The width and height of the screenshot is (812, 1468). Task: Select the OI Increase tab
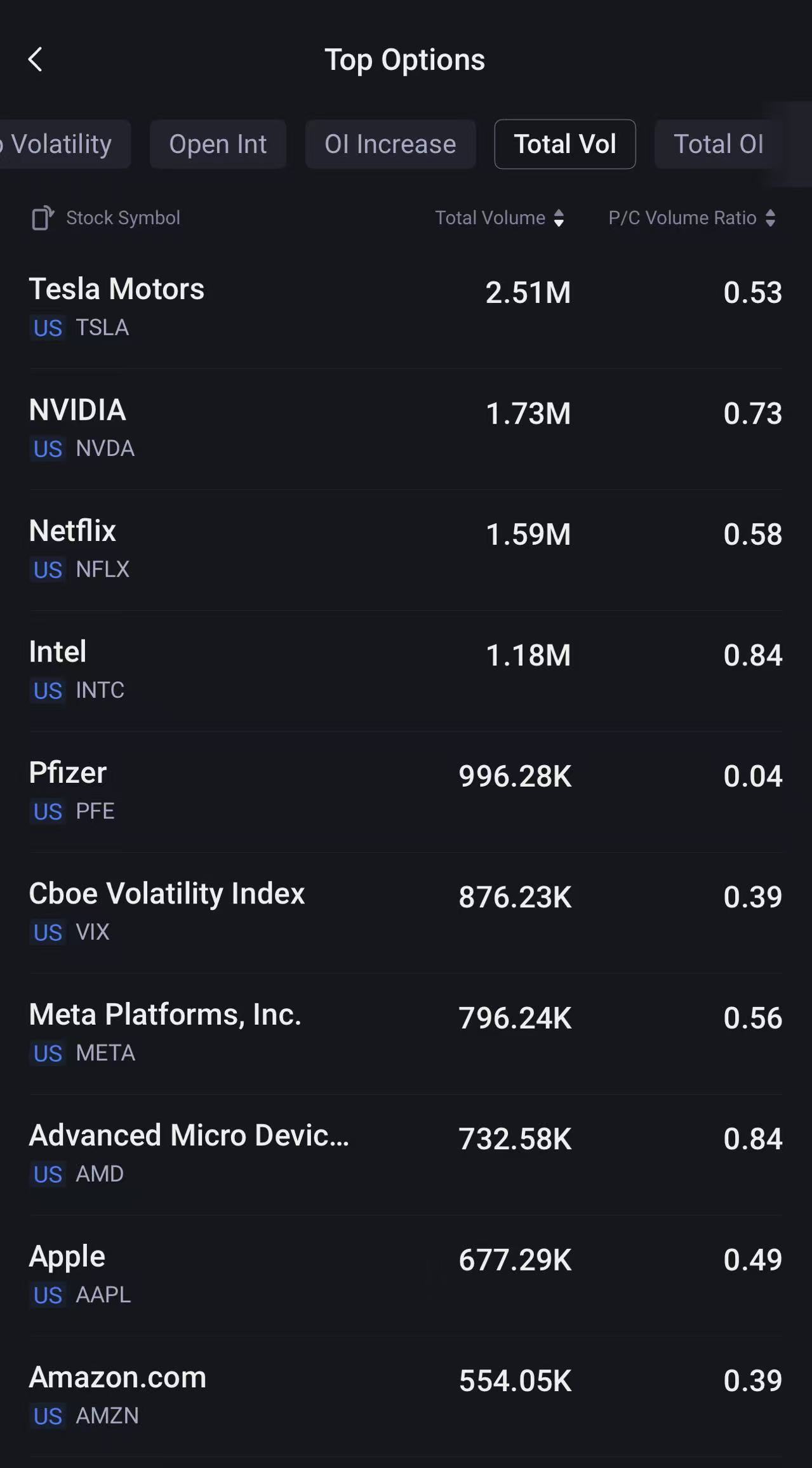point(390,144)
